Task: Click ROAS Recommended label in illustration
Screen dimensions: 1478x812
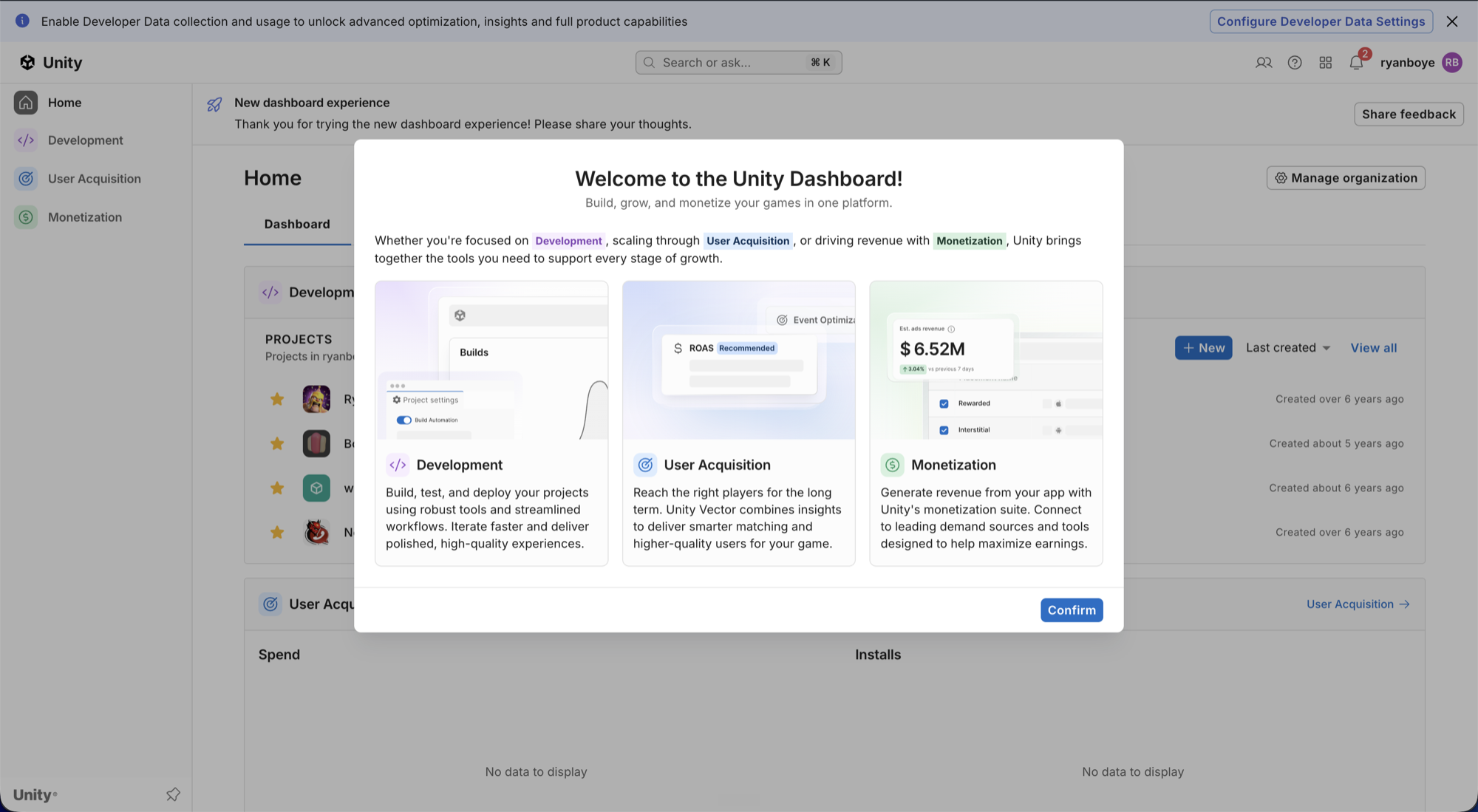Action: pos(732,348)
